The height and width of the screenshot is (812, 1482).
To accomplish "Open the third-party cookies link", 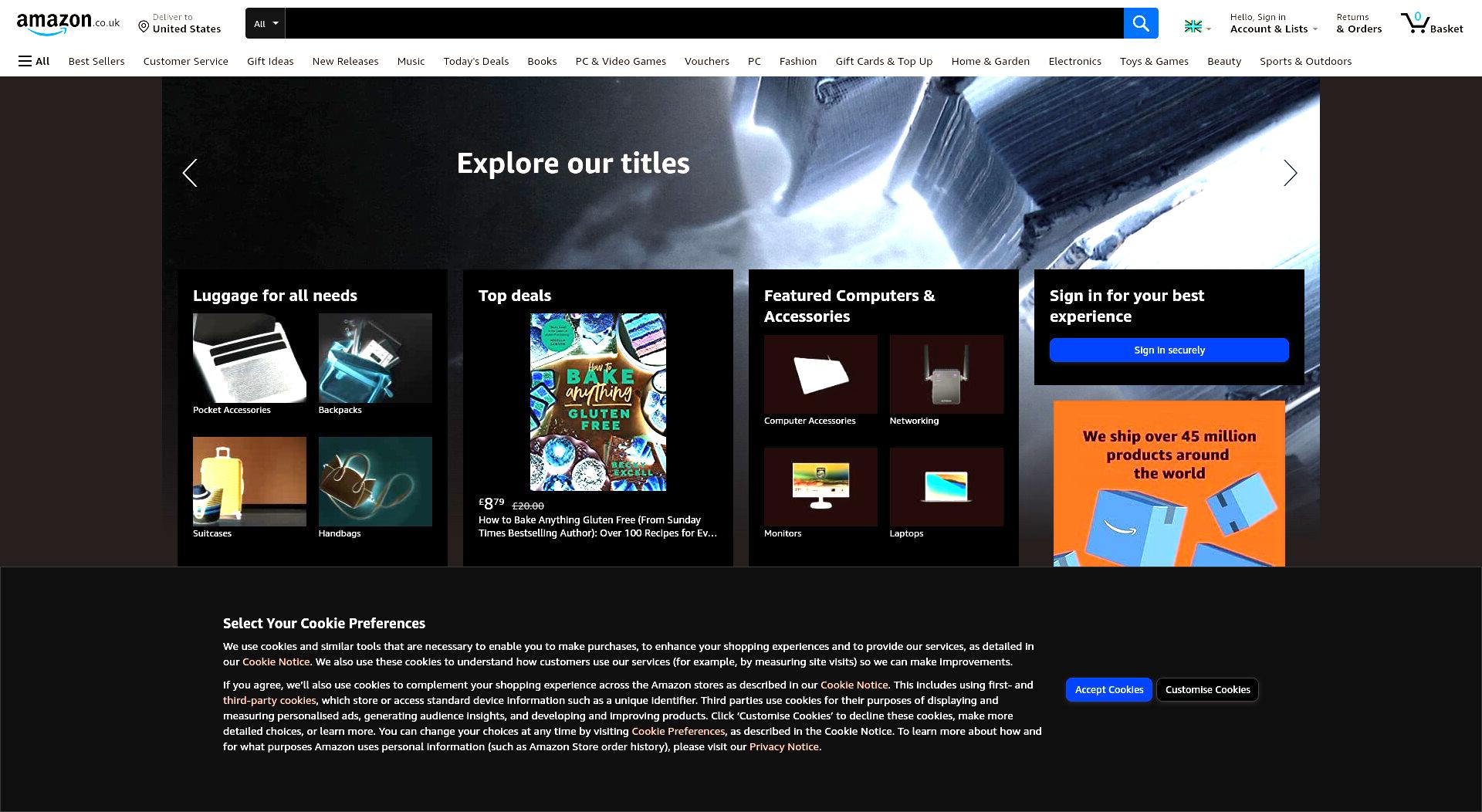I will 269,701.
